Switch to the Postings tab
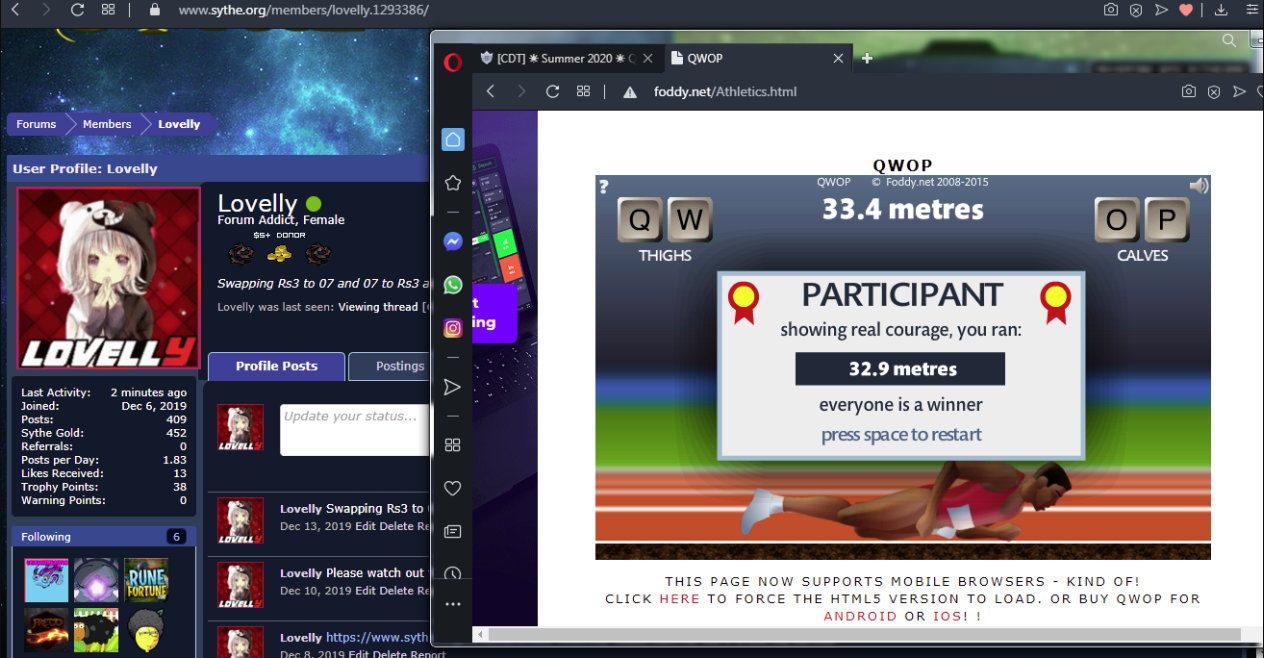The width and height of the screenshot is (1264, 658). click(x=399, y=366)
